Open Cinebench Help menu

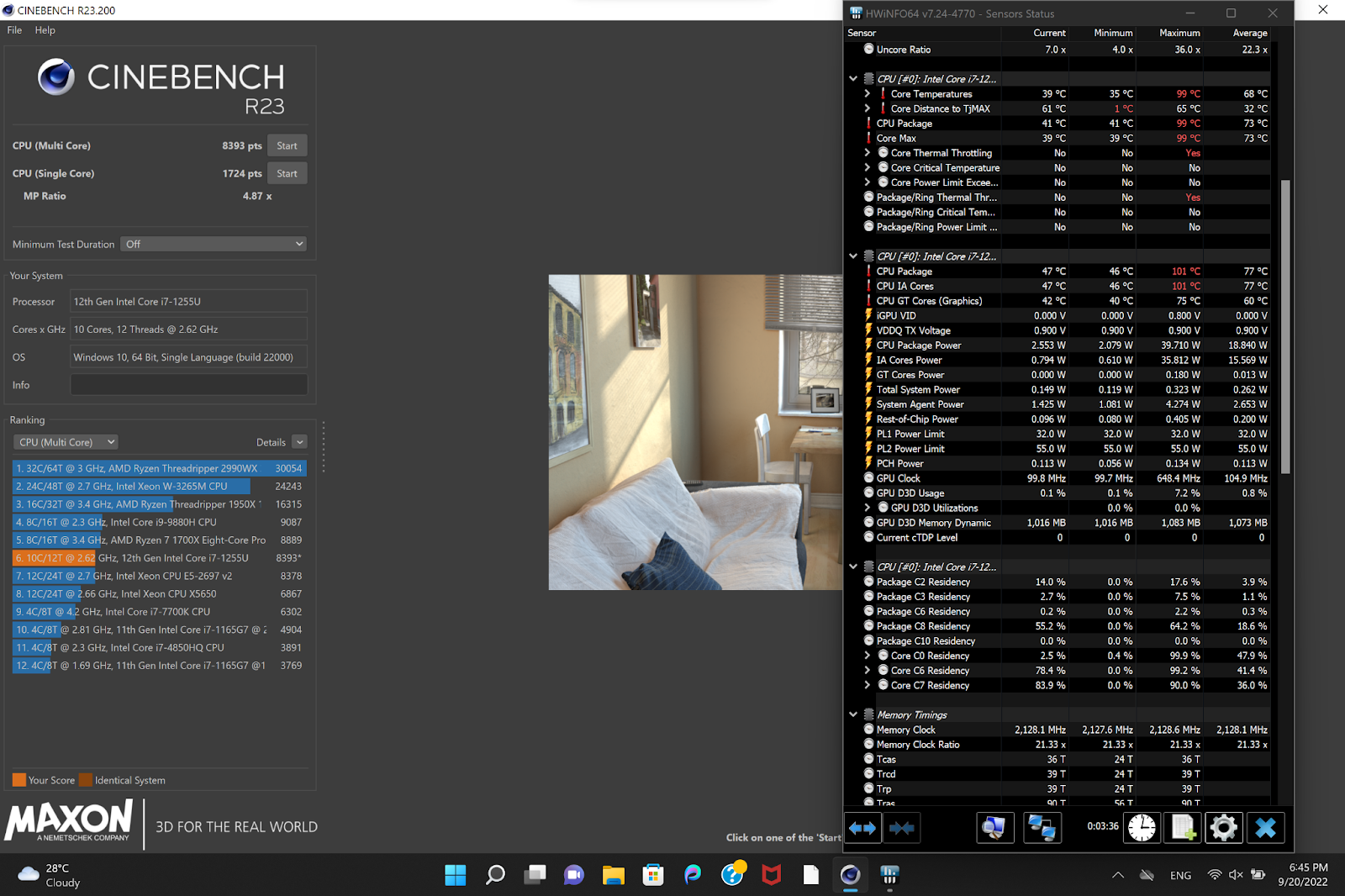pyautogui.click(x=45, y=30)
